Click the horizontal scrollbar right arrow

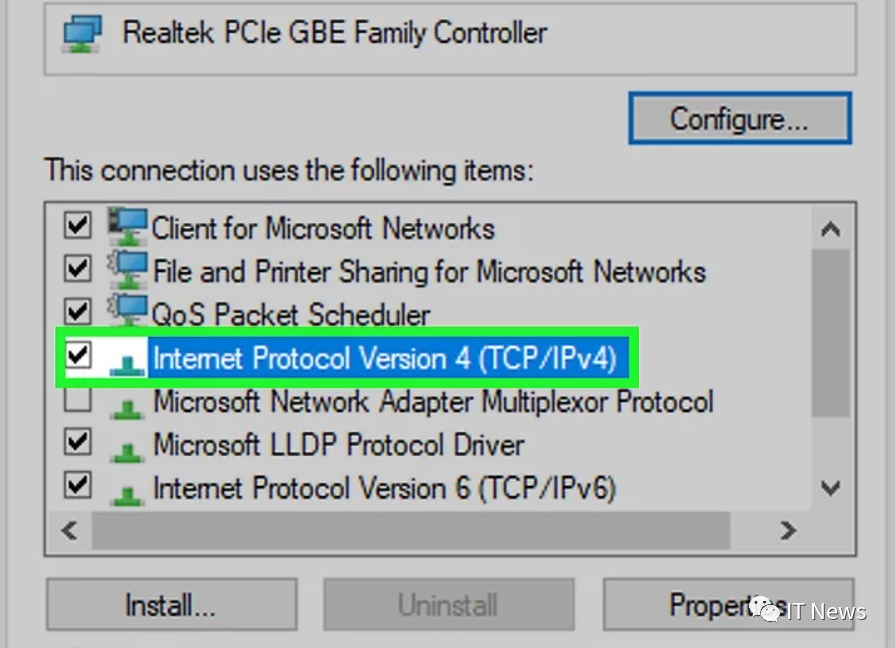click(x=789, y=530)
